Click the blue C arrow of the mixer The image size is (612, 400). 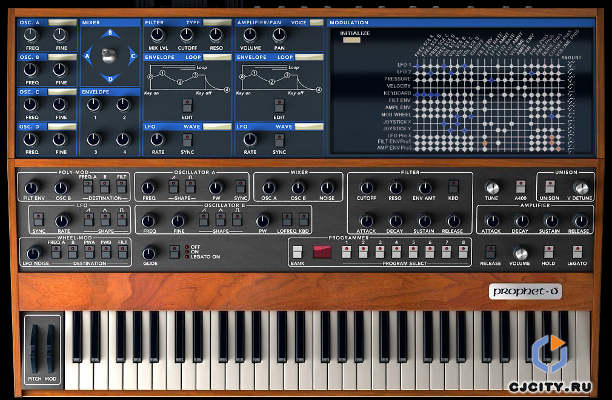click(132, 56)
